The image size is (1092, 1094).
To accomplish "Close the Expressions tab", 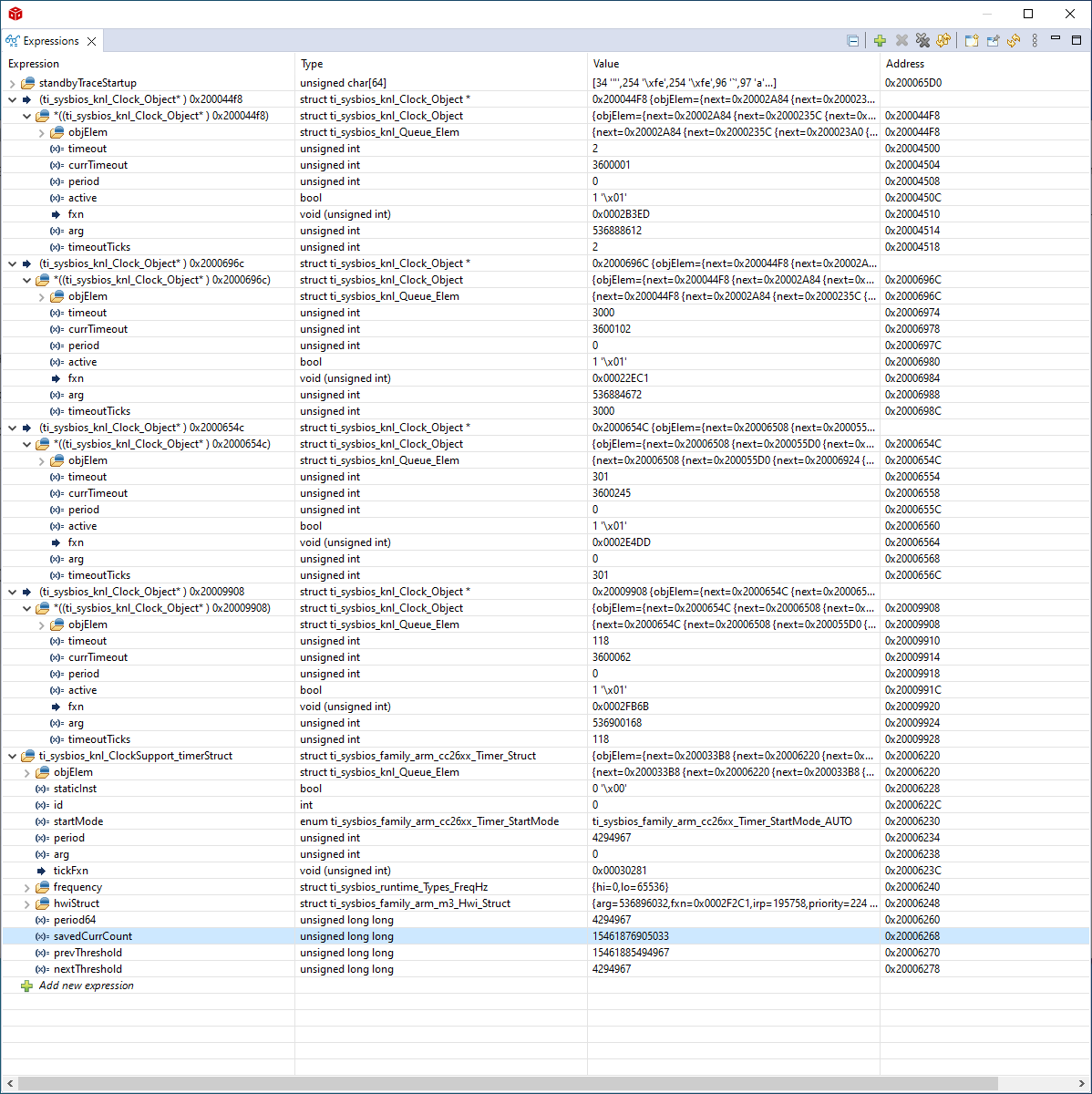I will [x=91, y=41].
